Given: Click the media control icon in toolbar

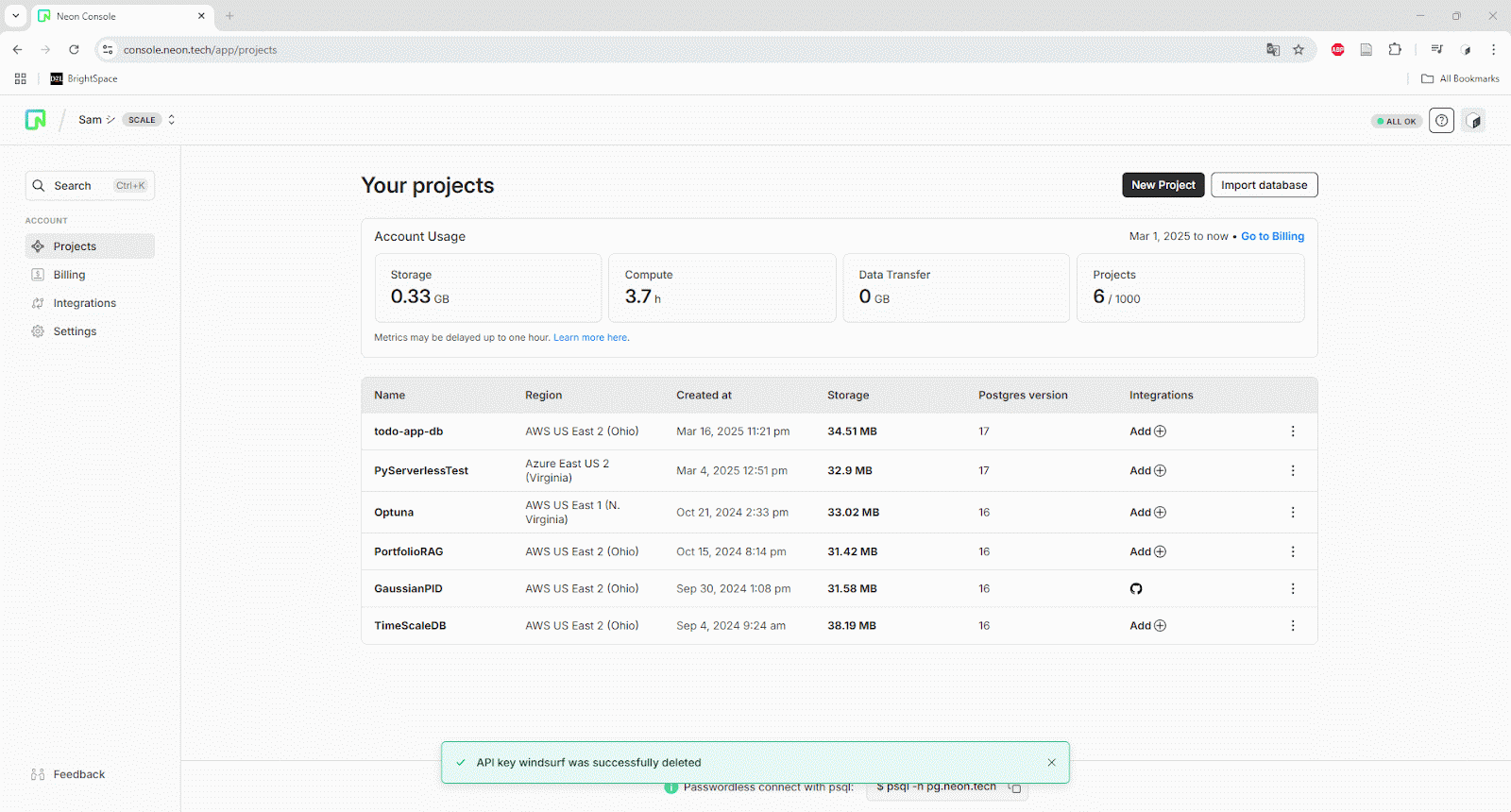Looking at the screenshot, I should click(x=1436, y=50).
